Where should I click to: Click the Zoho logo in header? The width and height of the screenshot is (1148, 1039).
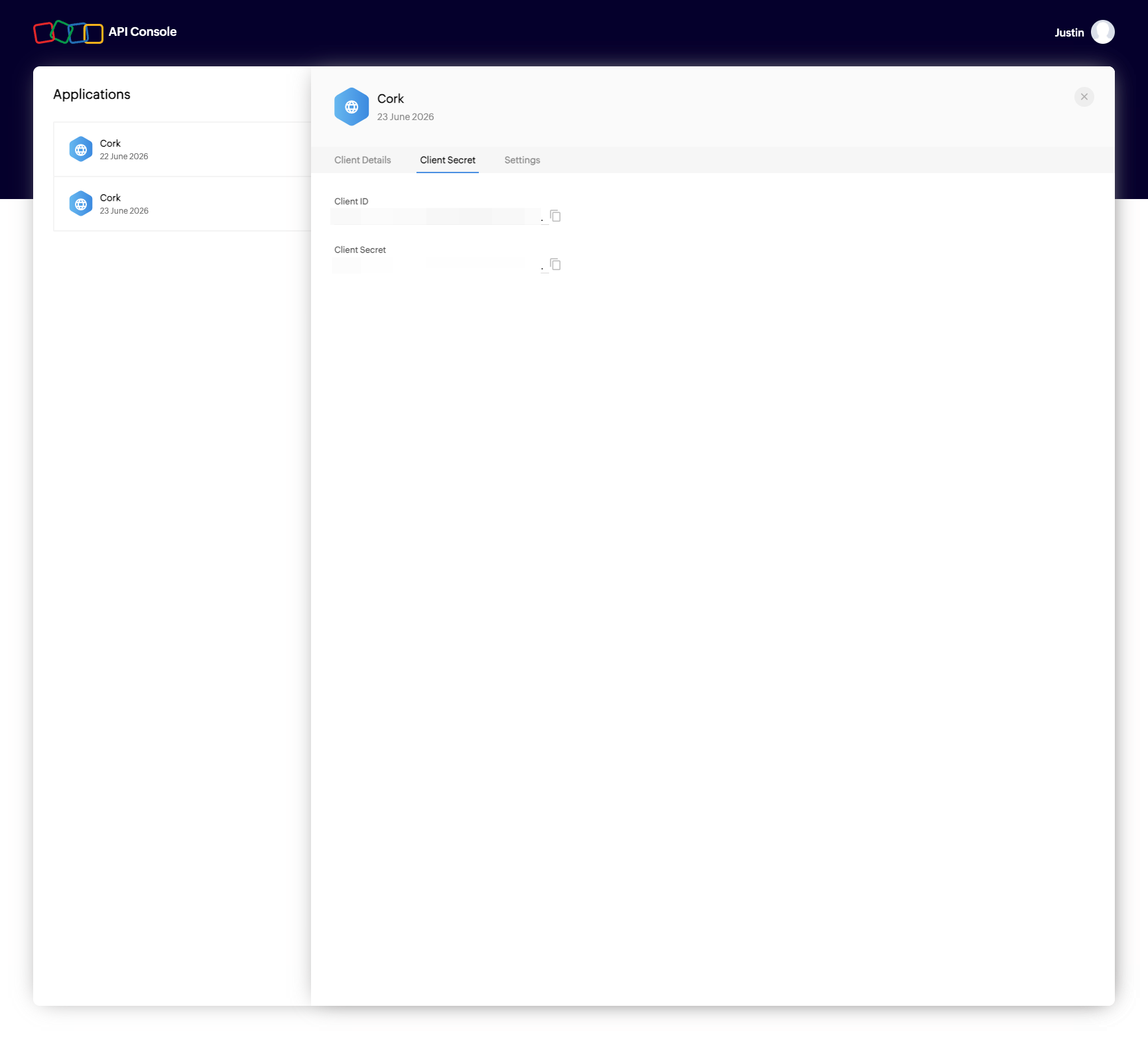(68, 32)
